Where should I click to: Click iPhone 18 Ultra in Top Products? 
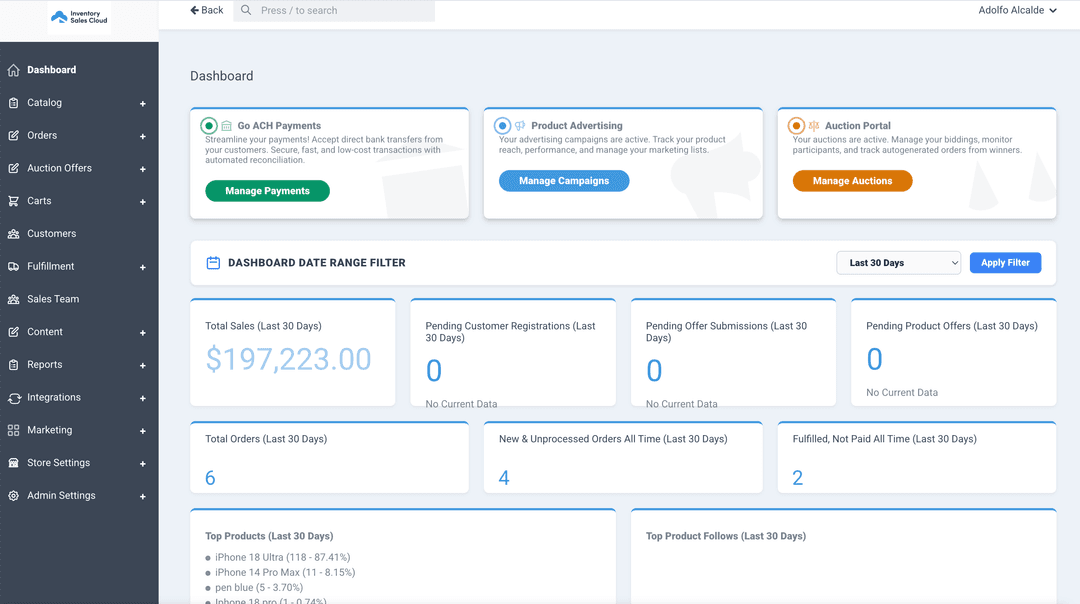282,557
